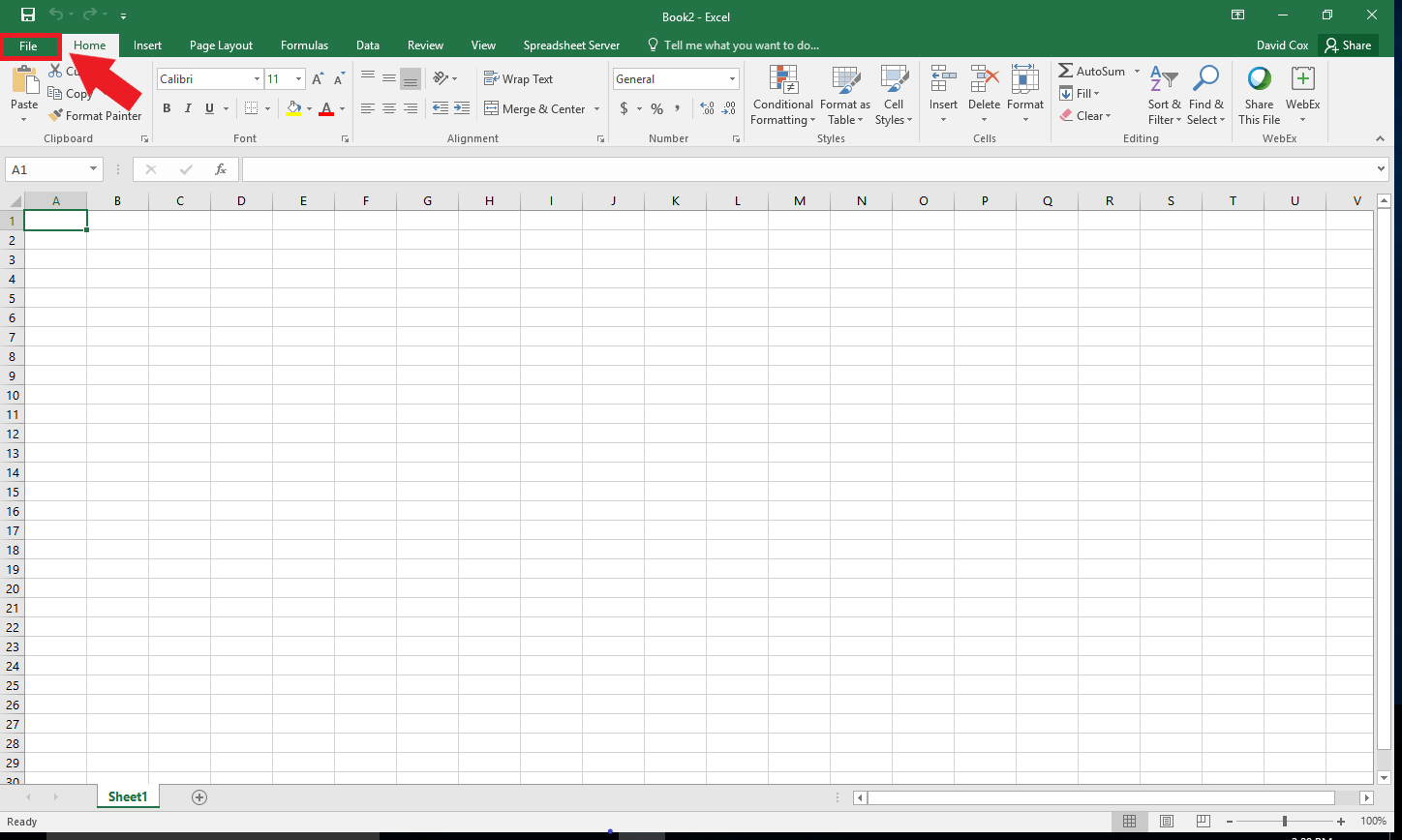Expand the Font Size dropdown
The width and height of the screenshot is (1402, 840).
pos(297,78)
